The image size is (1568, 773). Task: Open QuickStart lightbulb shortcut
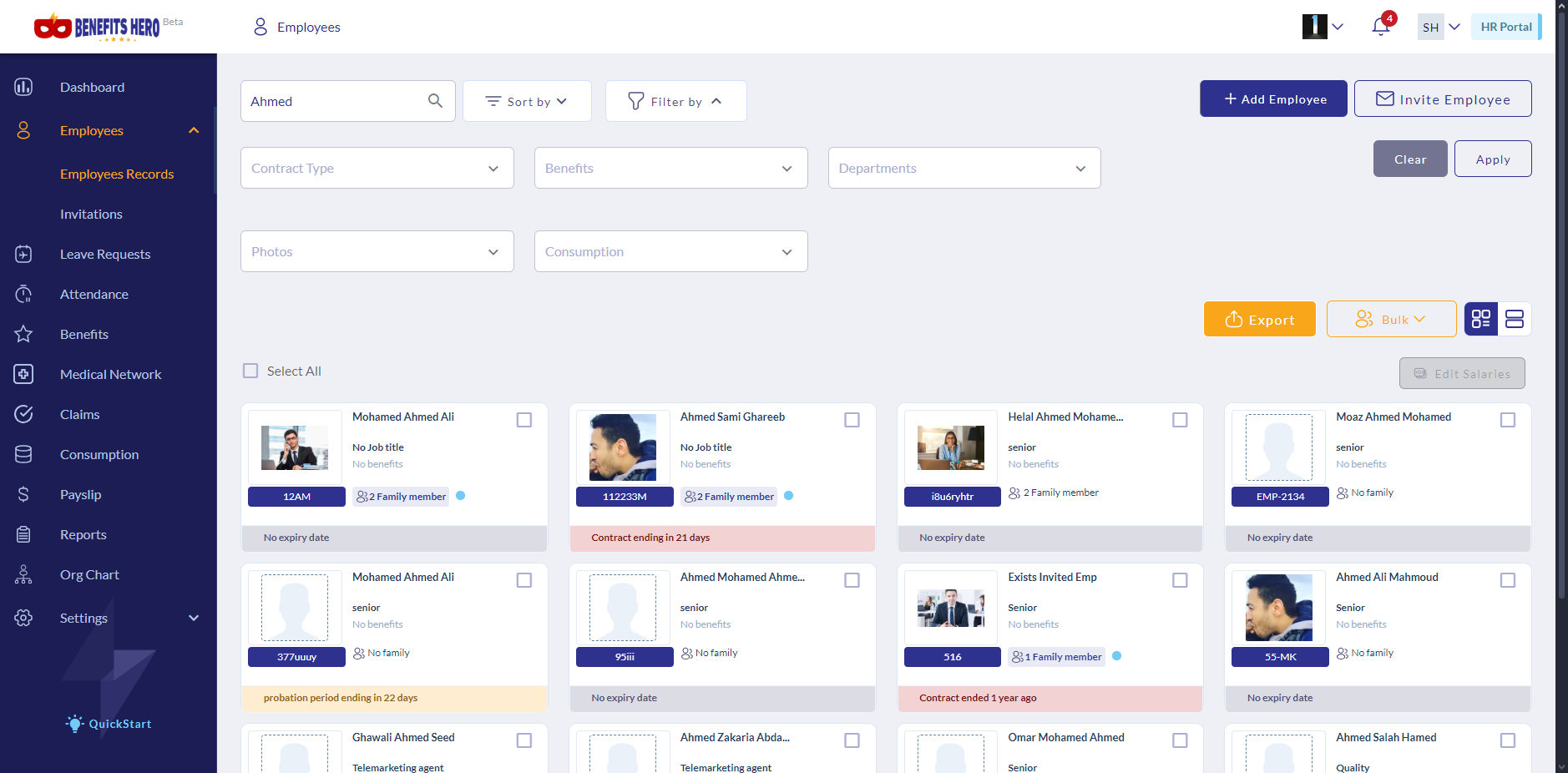pos(75,724)
